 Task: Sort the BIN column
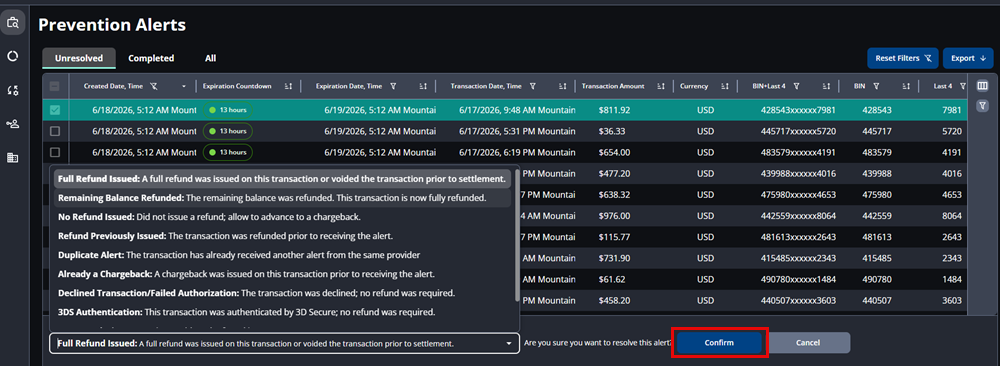pyautogui.click(x=906, y=86)
